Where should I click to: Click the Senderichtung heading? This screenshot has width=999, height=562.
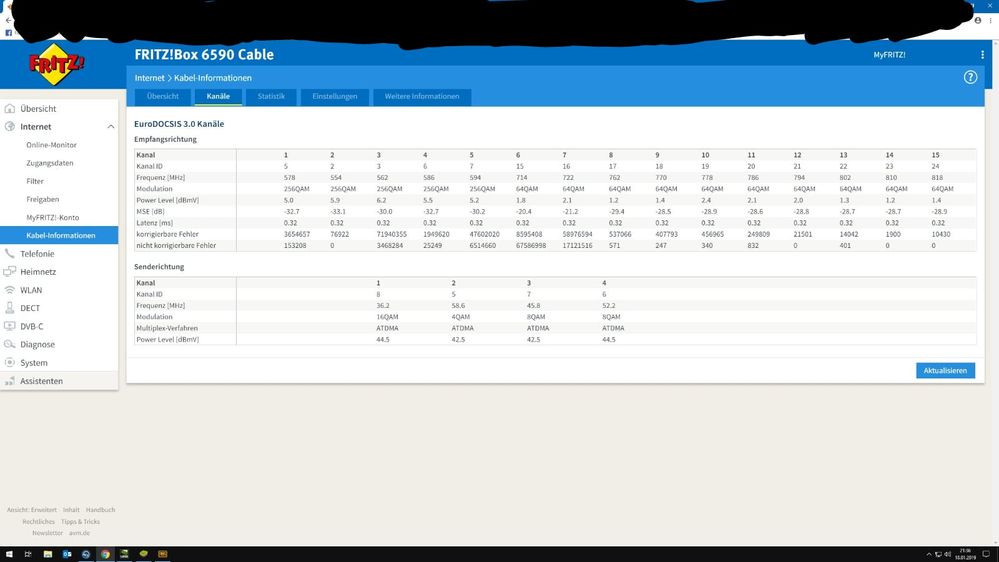point(159,266)
